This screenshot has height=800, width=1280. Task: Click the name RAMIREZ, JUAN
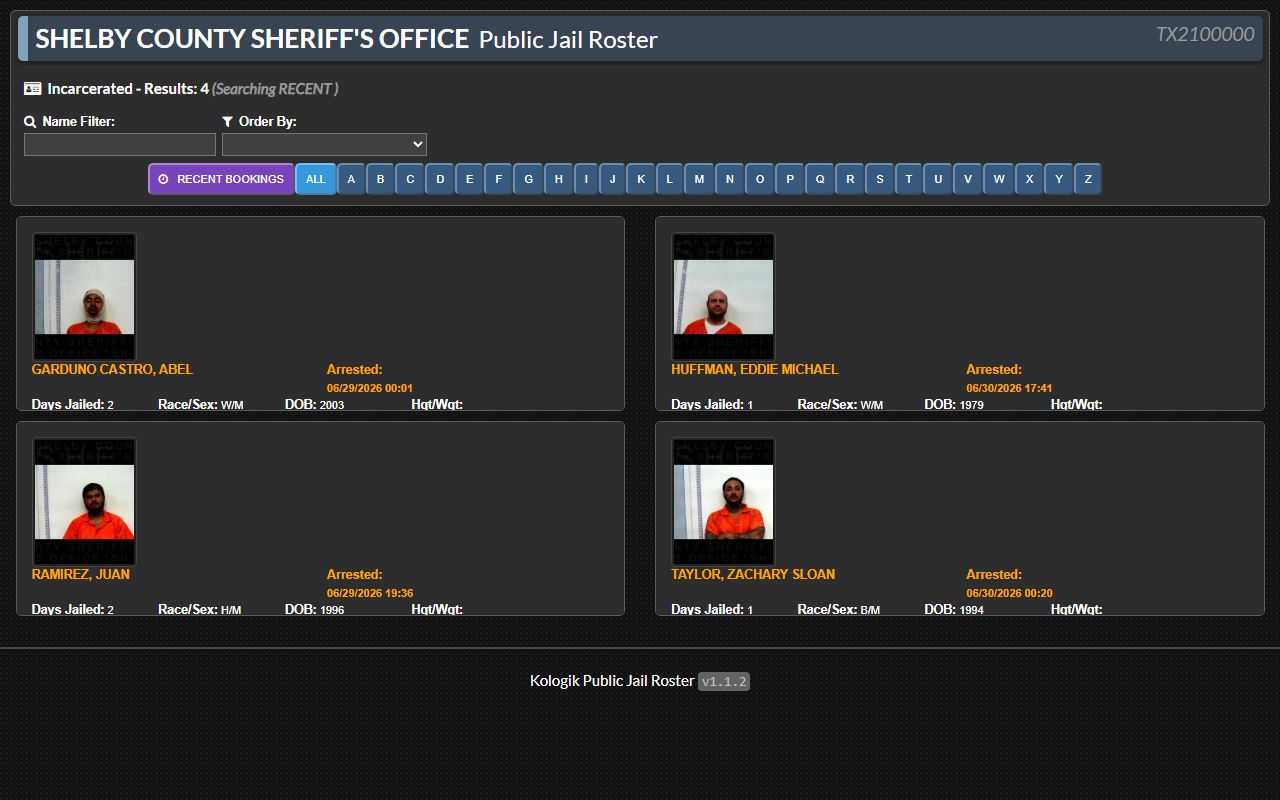81,574
